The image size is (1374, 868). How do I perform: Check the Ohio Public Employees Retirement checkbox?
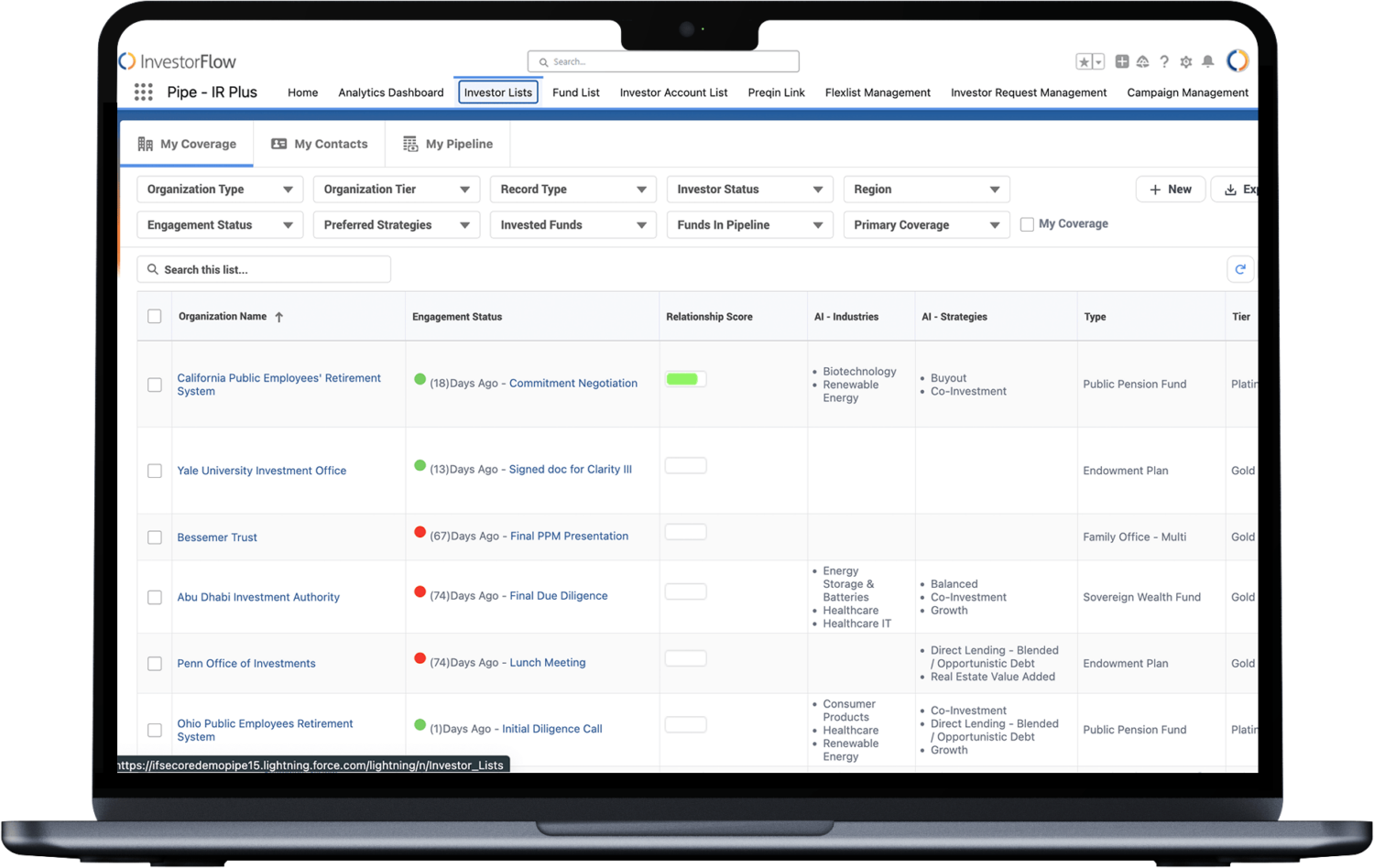coord(155,730)
